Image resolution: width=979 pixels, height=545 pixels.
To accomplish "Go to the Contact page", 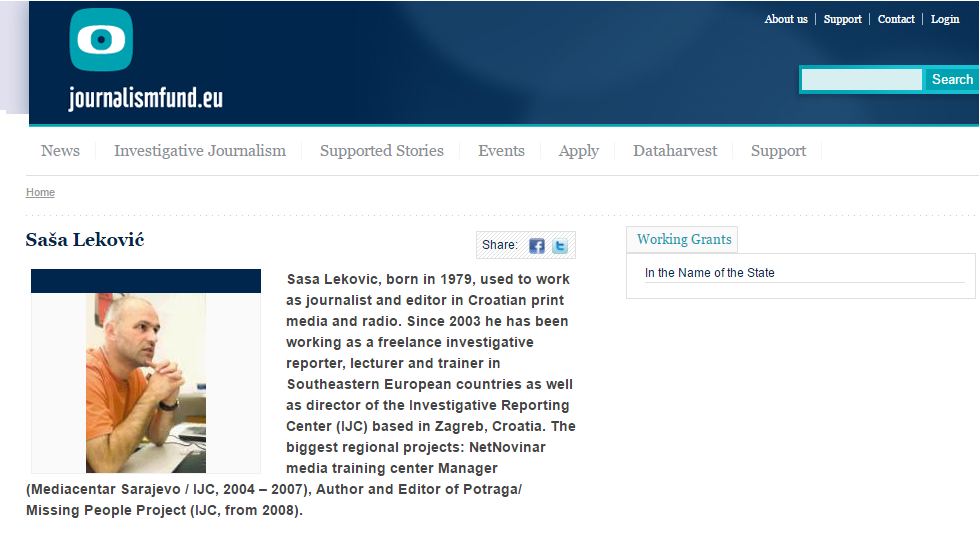I will click(x=896, y=19).
